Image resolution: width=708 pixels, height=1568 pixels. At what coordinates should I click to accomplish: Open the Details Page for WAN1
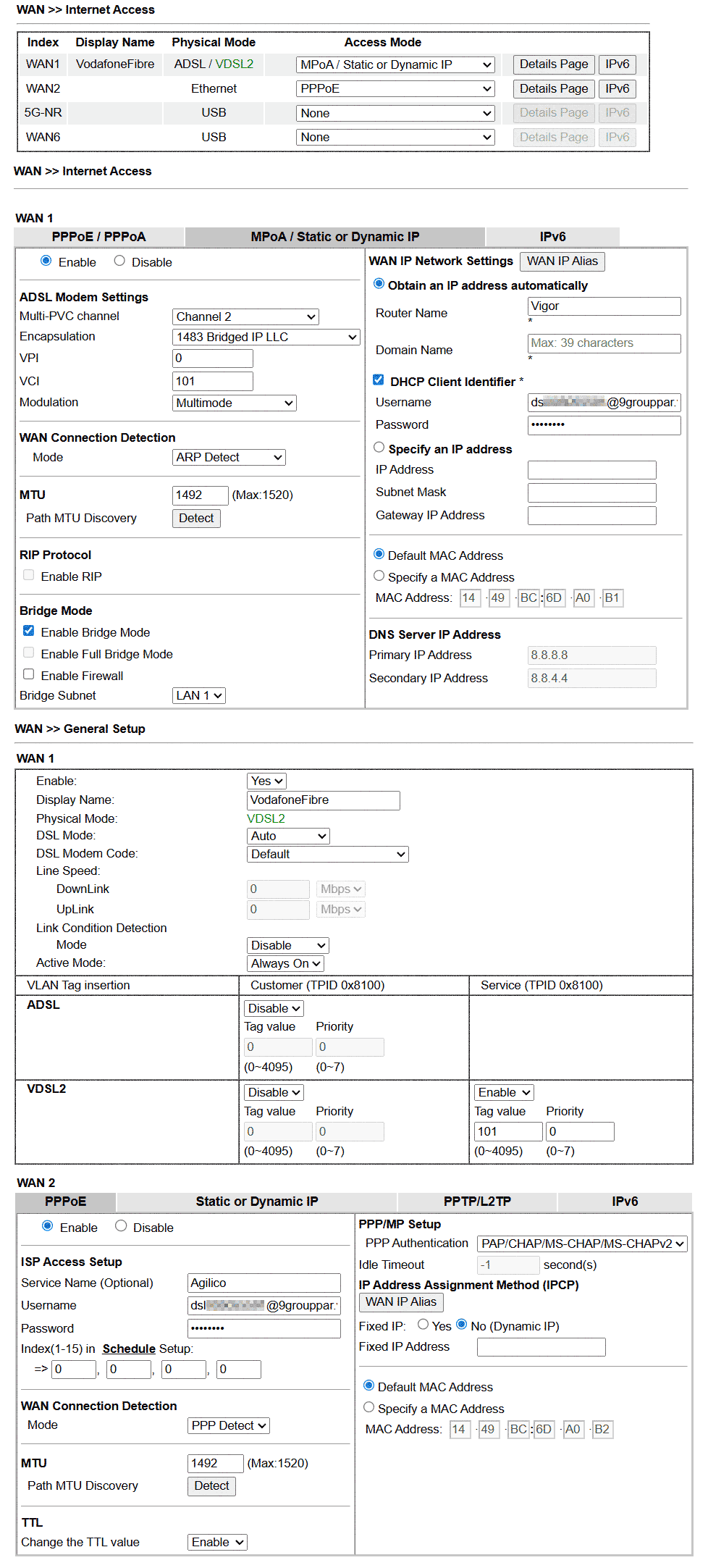point(554,64)
